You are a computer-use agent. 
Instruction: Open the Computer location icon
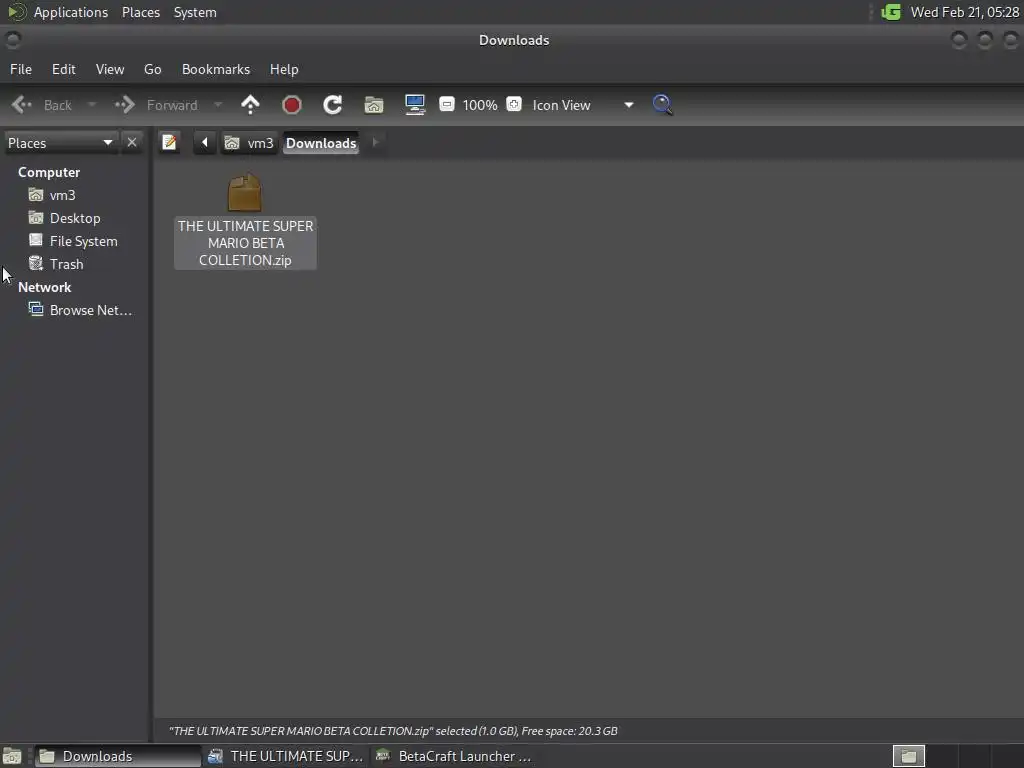pyautogui.click(x=415, y=104)
